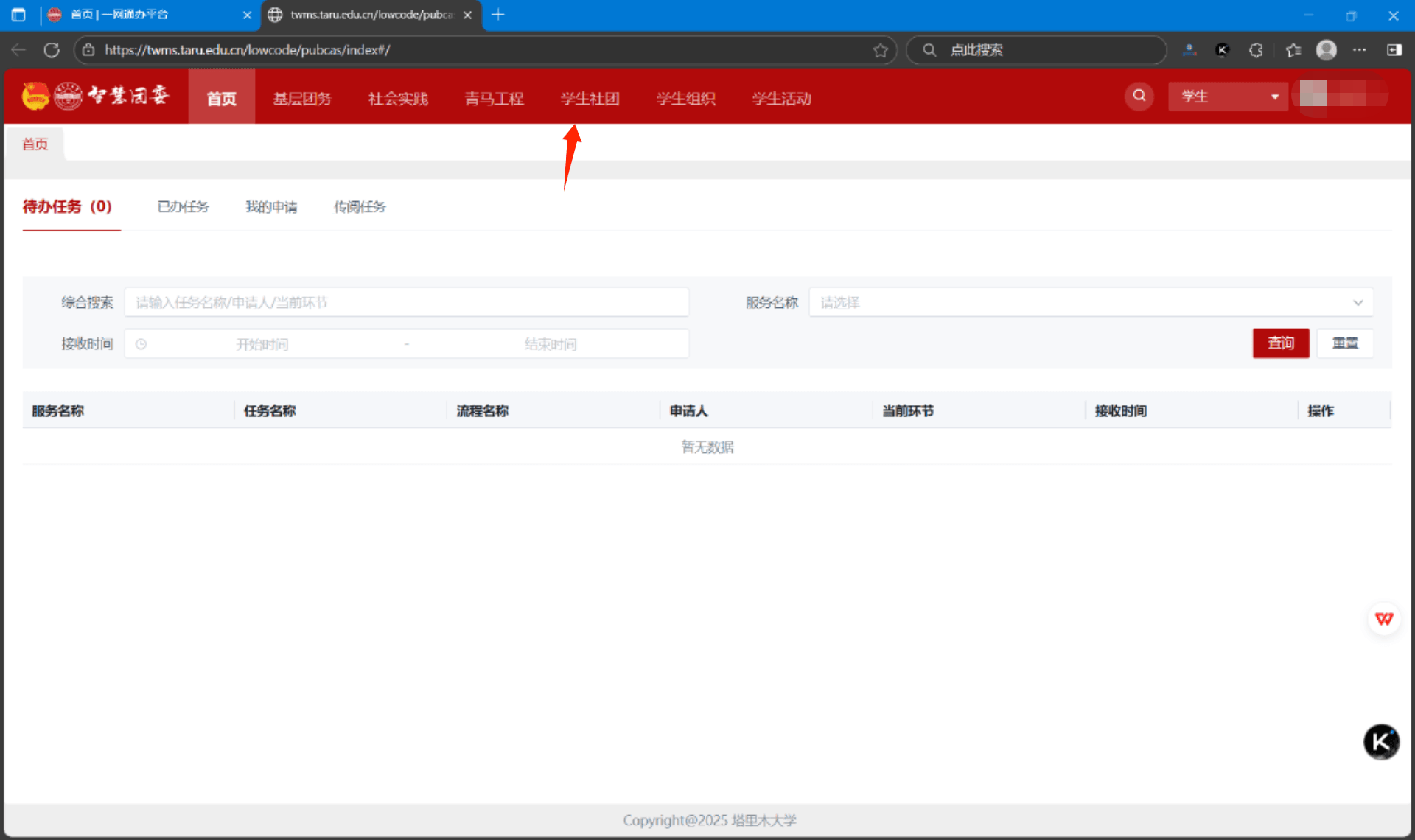Open browser extensions puzzle icon
1415x840 pixels.
click(1256, 50)
